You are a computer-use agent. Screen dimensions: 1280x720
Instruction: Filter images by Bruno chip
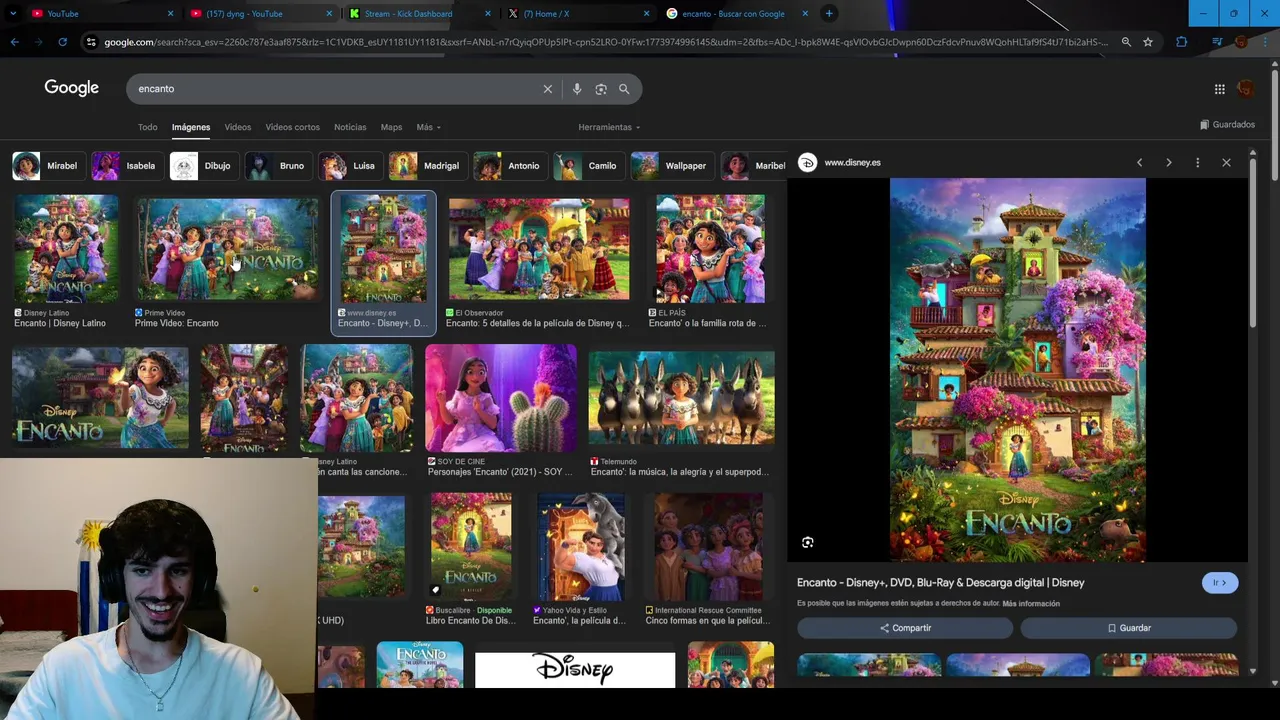click(277, 166)
